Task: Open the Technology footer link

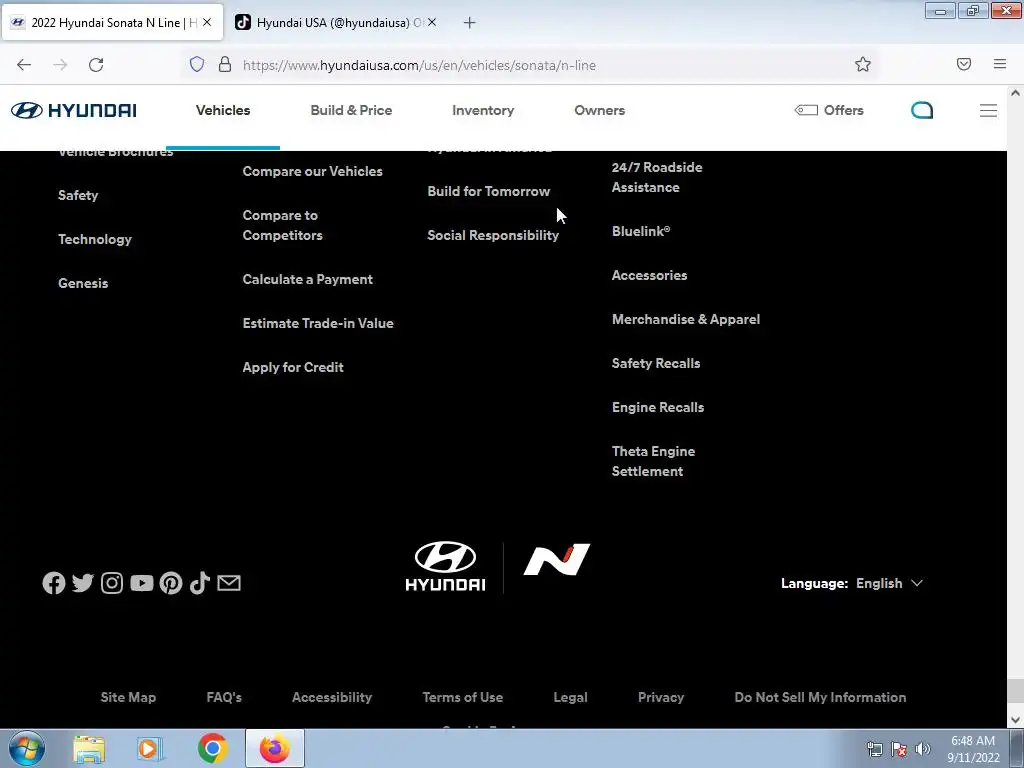Action: [95, 239]
